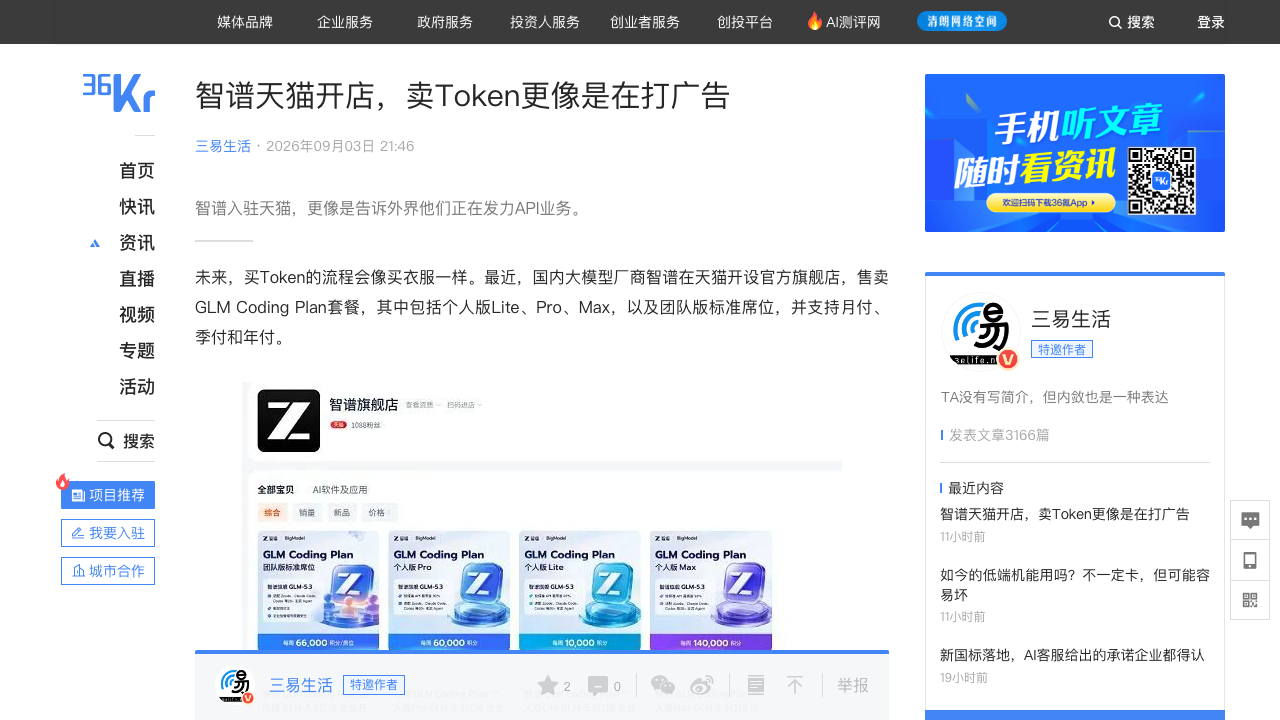Screen dimensions: 1280x720
Task: Click the app download banner
Action: 1075,153
